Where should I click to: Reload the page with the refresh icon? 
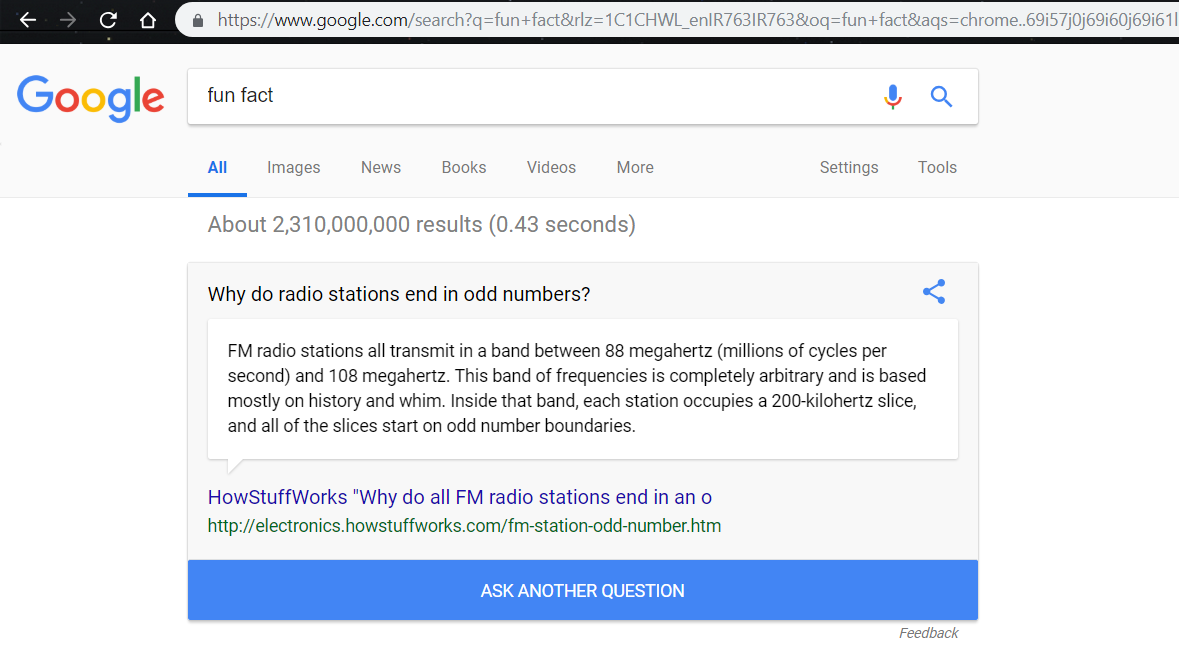pos(108,20)
